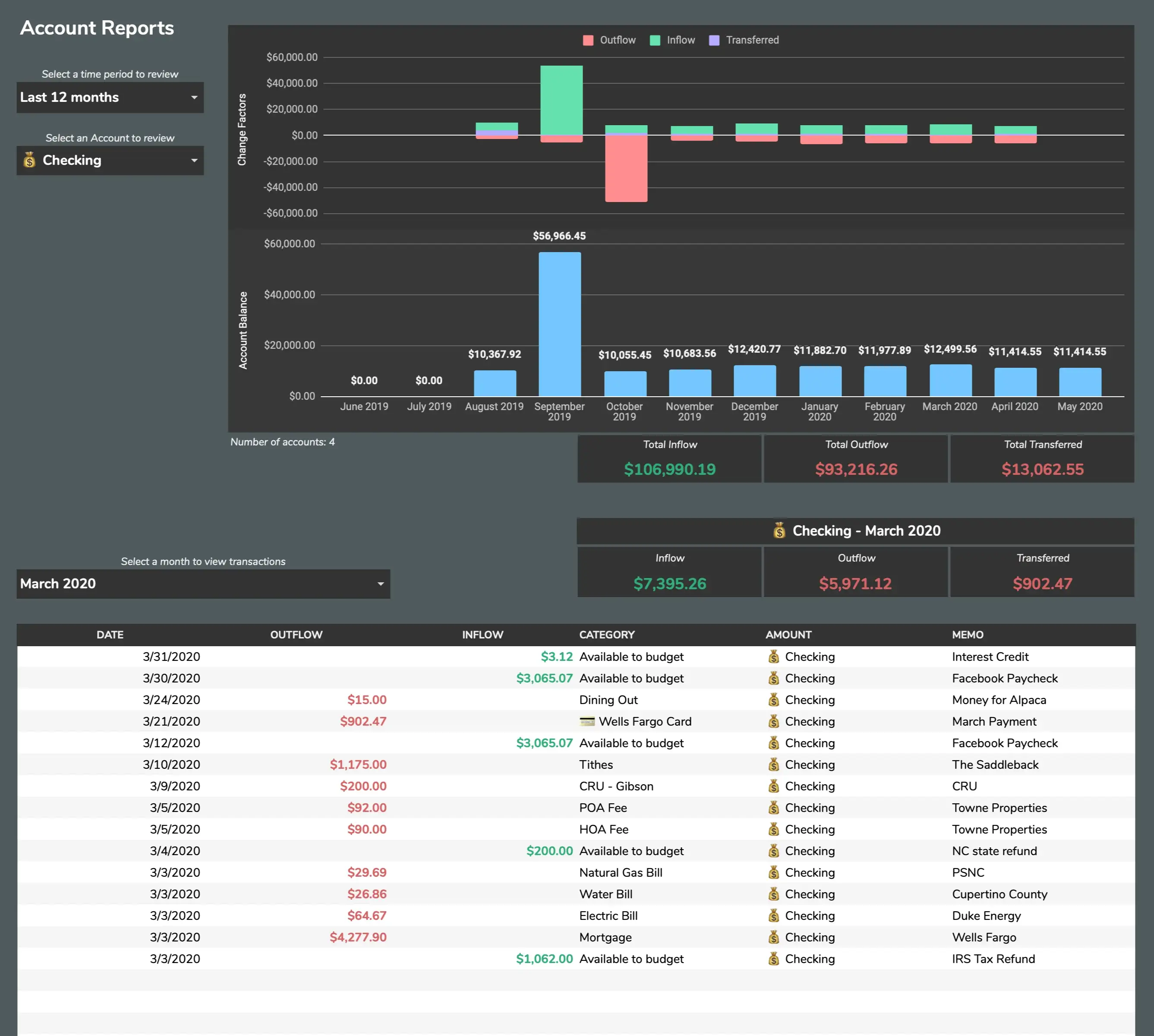This screenshot has height=1036, width=1154.
Task: Click the Dining Out category cell
Action: pos(609,700)
